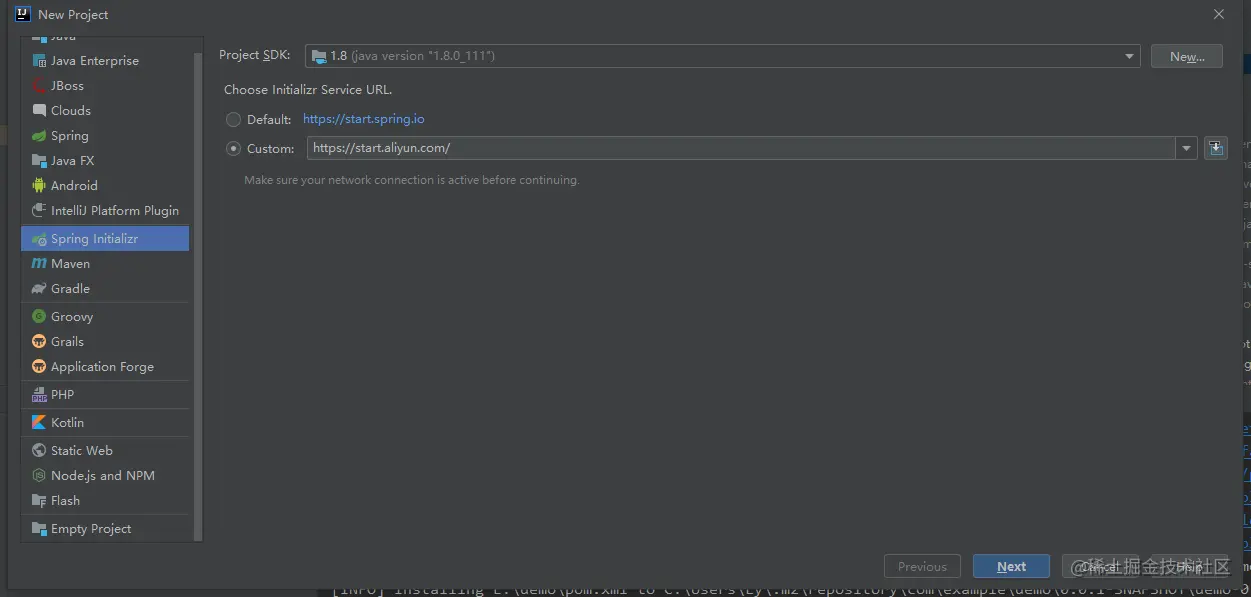Pick the Android robot icon

point(39,186)
